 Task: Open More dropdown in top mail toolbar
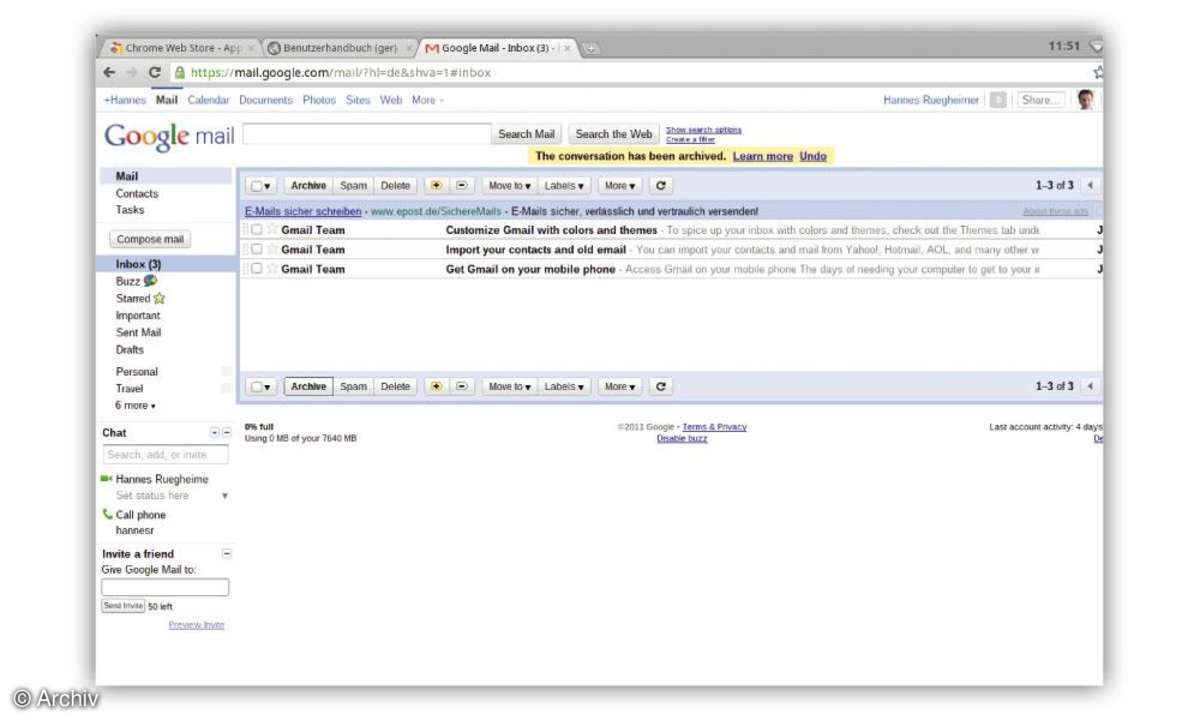(x=621, y=186)
